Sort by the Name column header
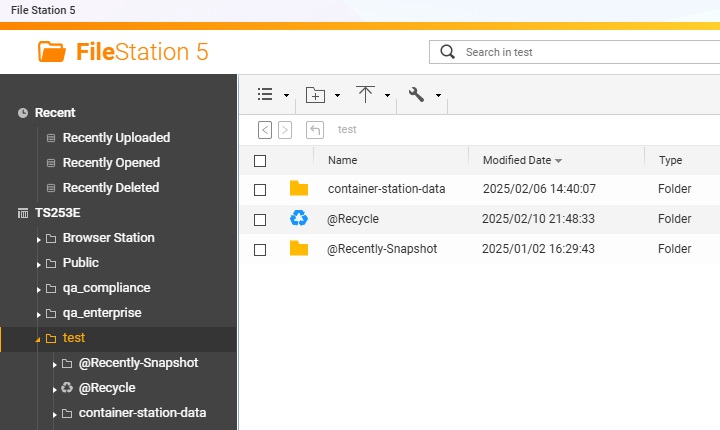Screen dimensions: 720x430 click(x=343, y=160)
